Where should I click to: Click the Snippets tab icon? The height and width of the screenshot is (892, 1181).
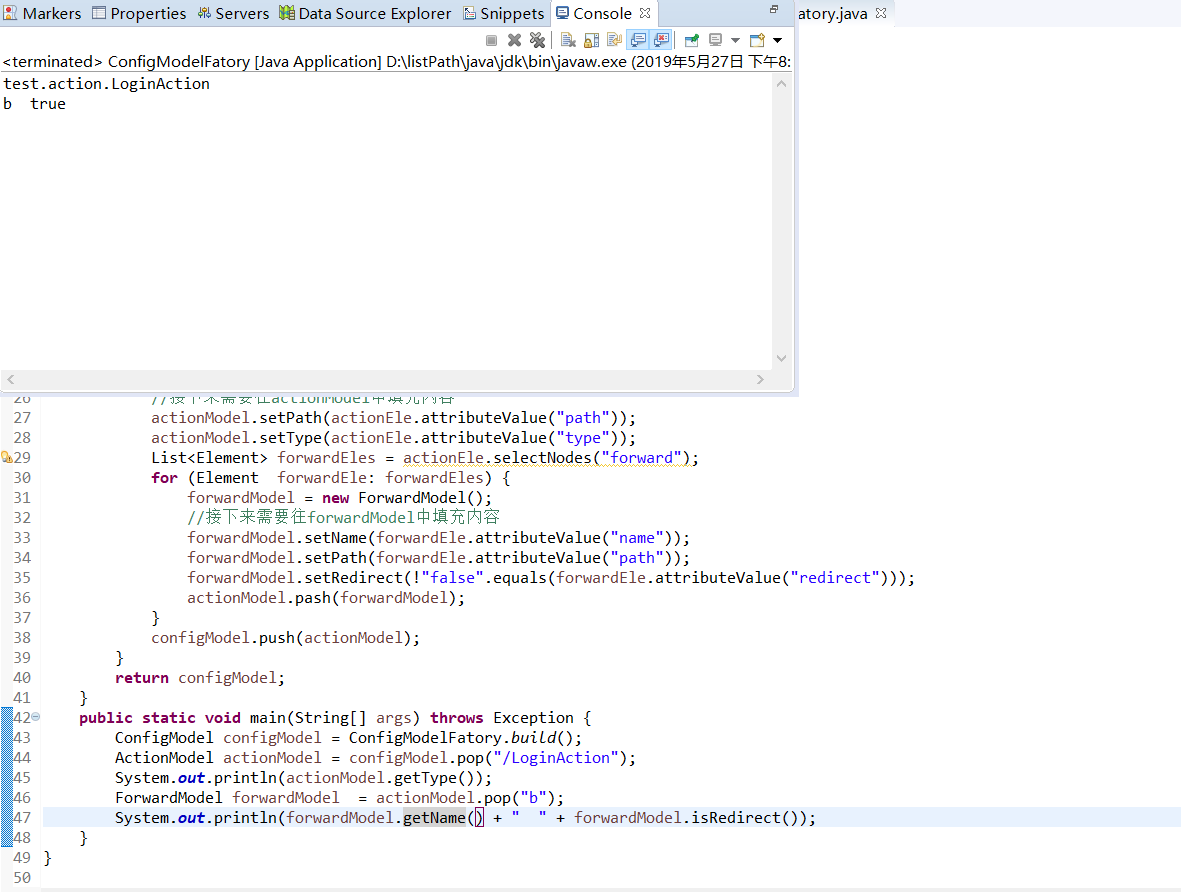pyautogui.click(x=469, y=14)
